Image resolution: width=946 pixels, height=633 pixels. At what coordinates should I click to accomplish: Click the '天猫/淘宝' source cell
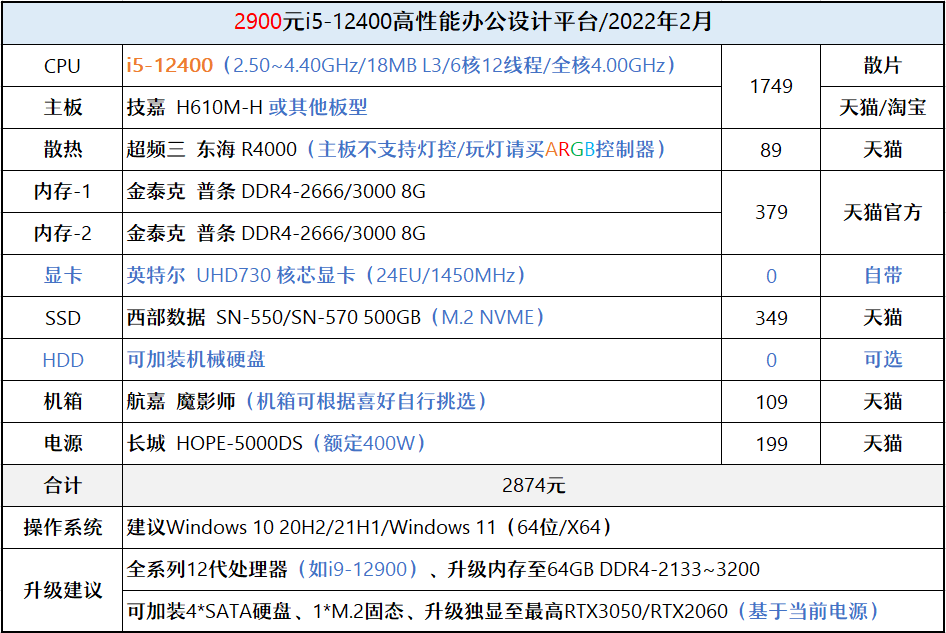tap(882, 107)
